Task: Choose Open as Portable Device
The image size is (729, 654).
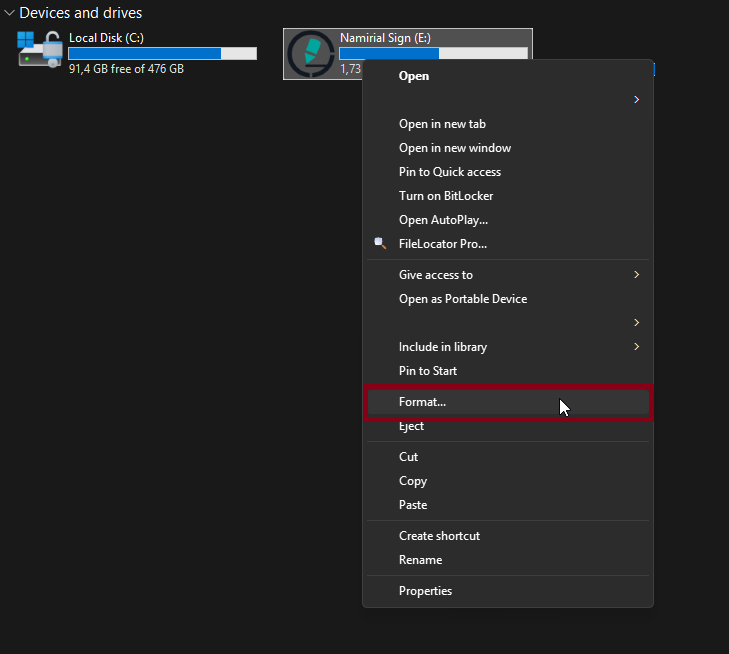Action: 462,299
